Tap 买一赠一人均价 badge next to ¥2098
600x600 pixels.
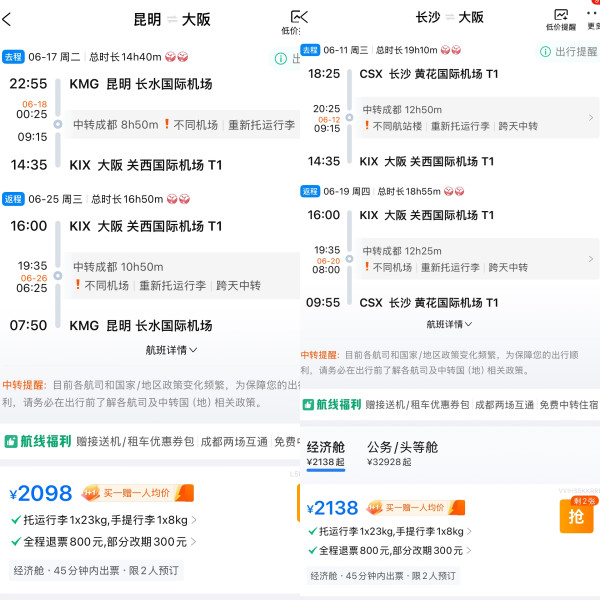point(137,493)
